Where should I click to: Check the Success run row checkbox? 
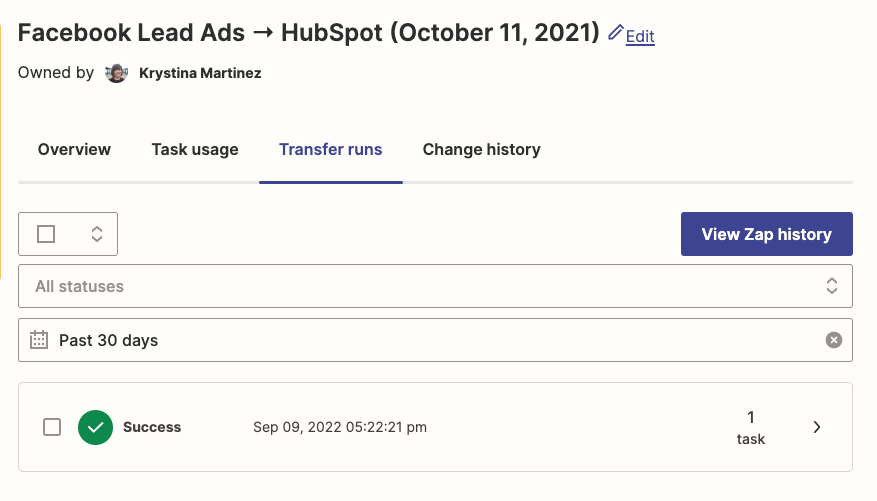(x=52, y=427)
